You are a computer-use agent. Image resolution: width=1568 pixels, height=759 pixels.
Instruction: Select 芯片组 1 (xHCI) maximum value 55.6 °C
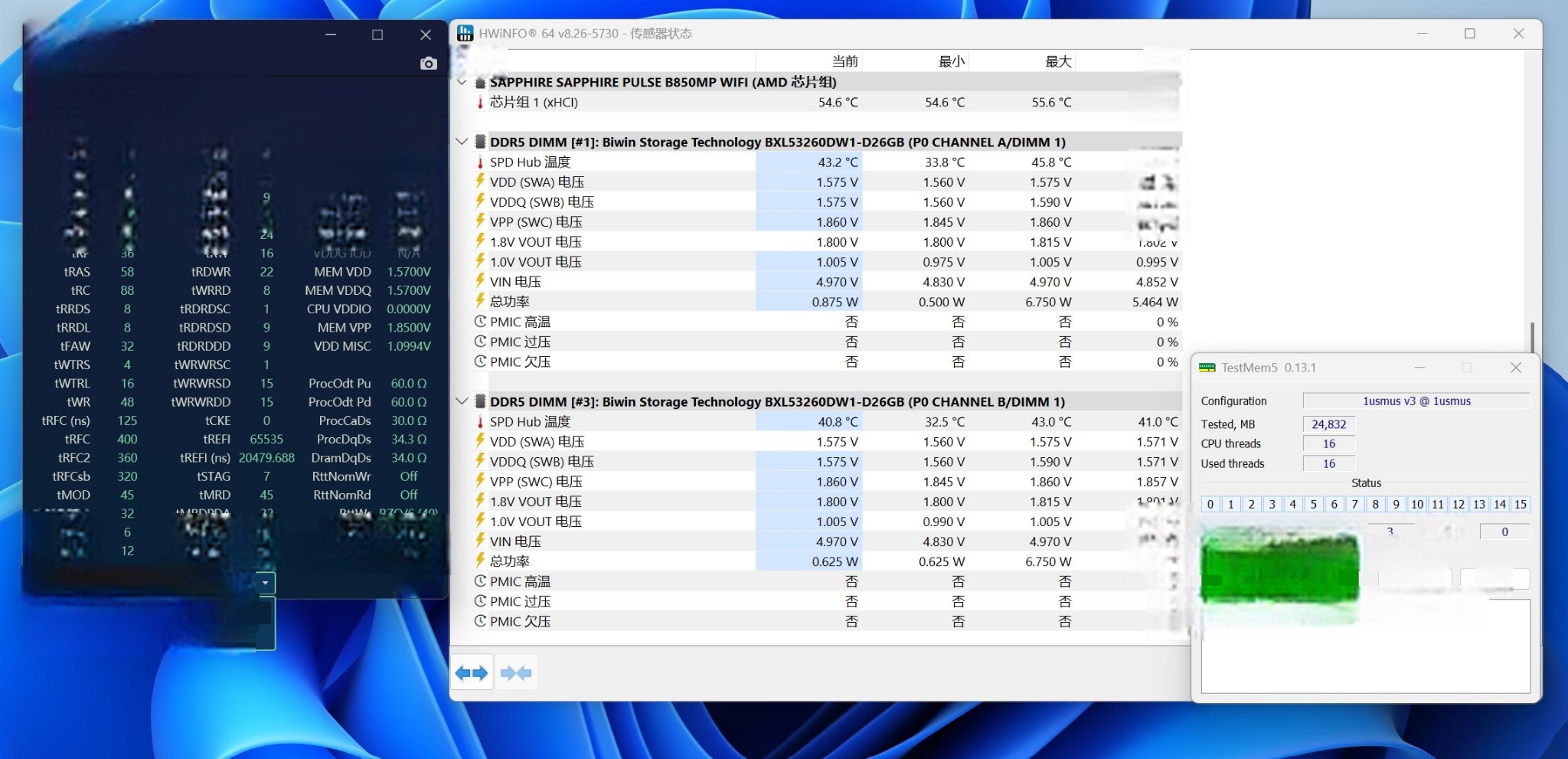[1051, 103]
